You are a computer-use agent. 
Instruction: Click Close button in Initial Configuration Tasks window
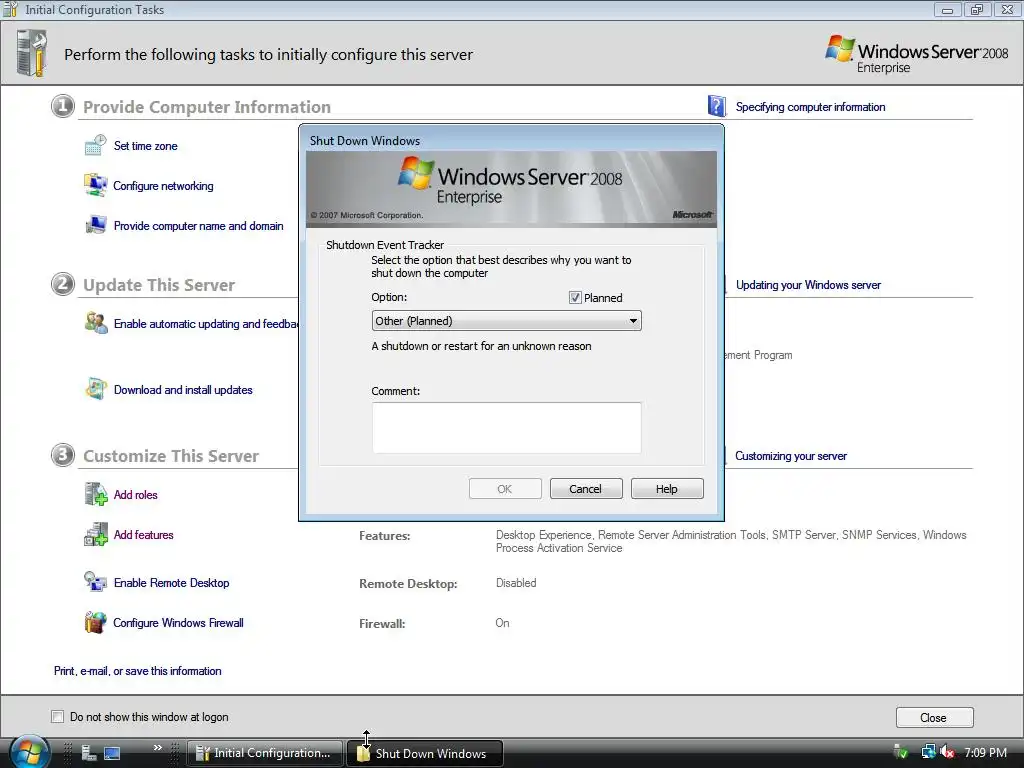coord(934,717)
